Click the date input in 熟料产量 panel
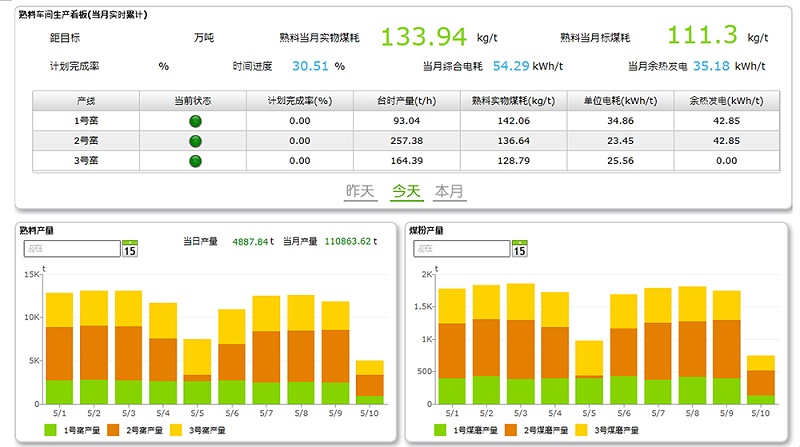The width and height of the screenshot is (800, 447). [70, 248]
